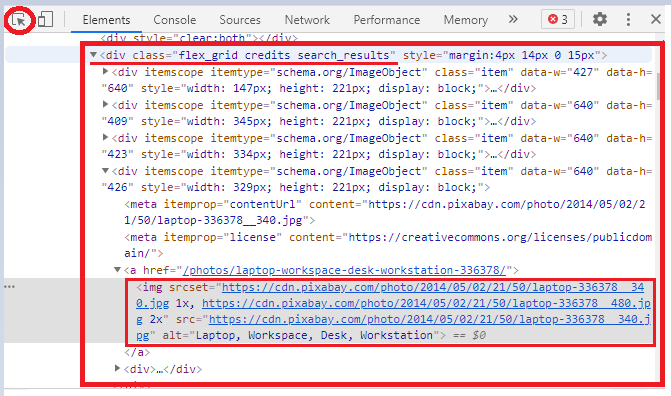
Task: Toggle the device toolbar icon
Action: (x=45, y=19)
